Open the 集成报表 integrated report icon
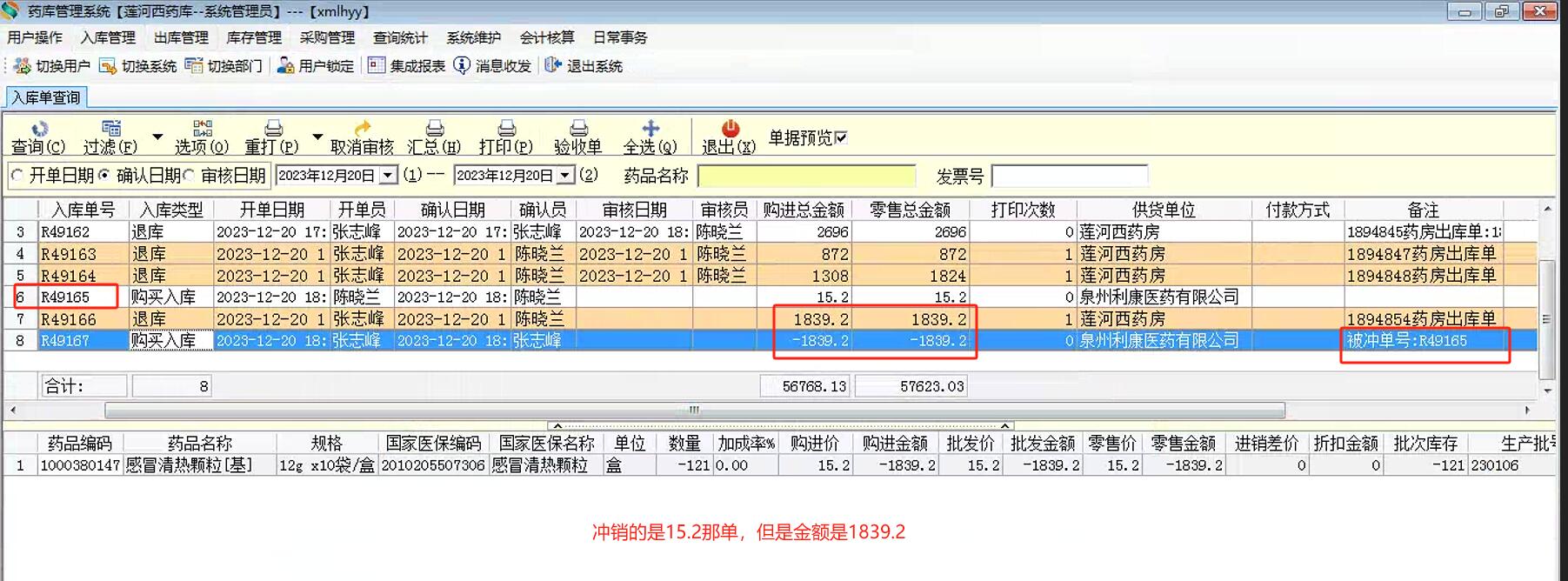Viewport: 1568px width, 581px height. click(377, 66)
